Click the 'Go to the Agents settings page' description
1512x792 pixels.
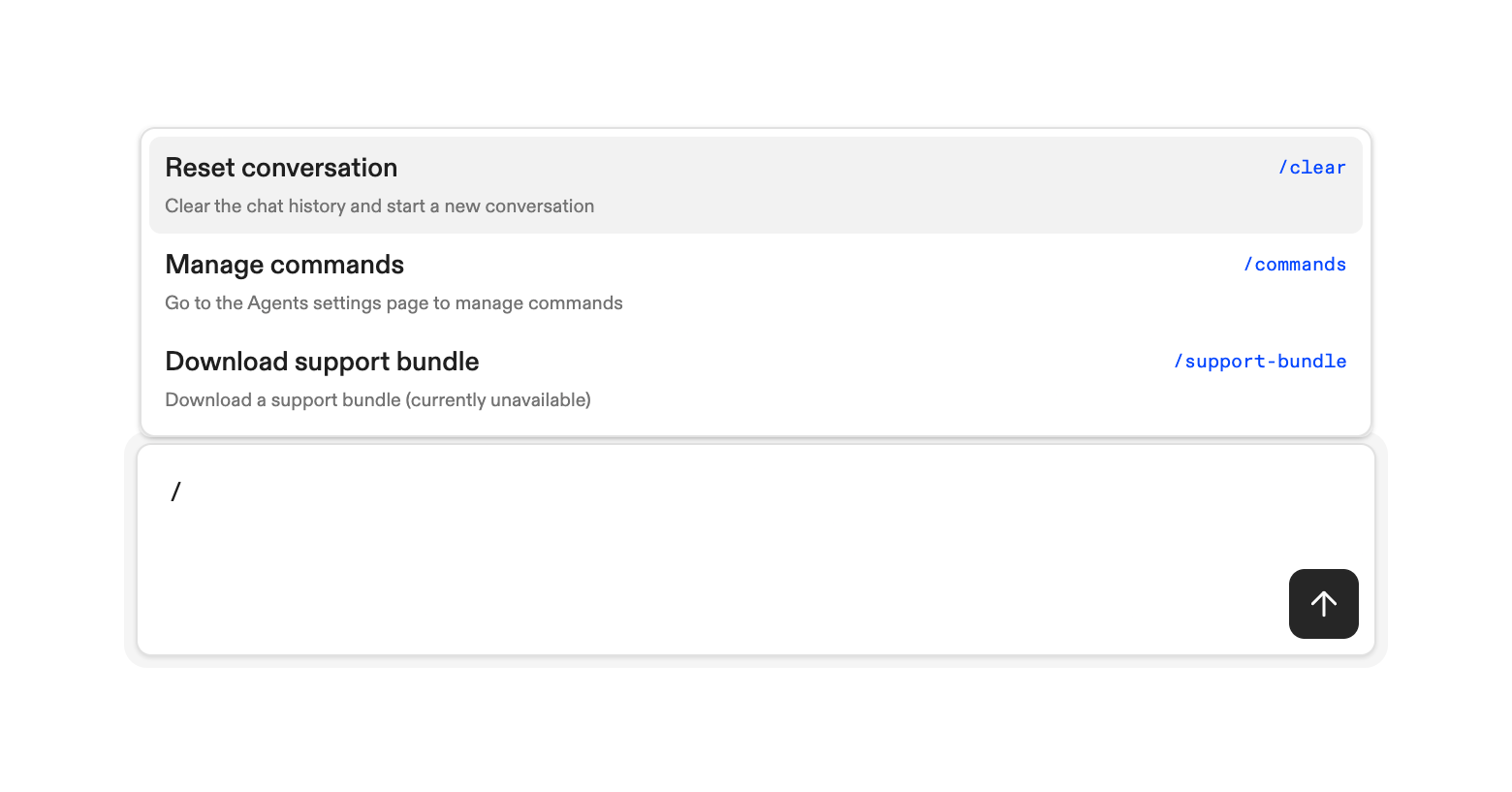[394, 303]
